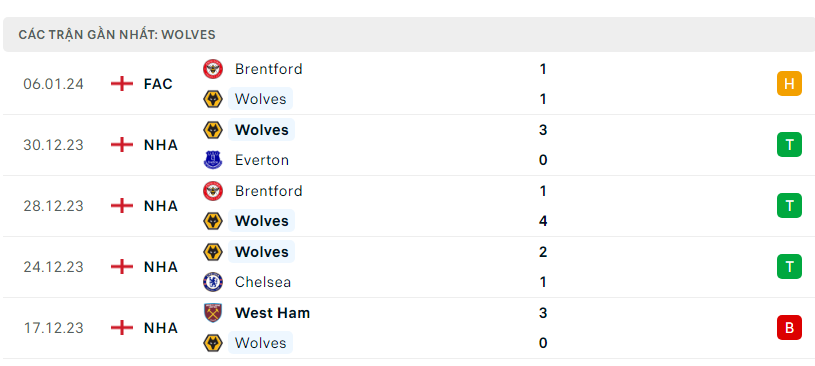Select NHA competition label on the 17.12.23 row
This screenshot has width=815, height=366.
point(161,328)
